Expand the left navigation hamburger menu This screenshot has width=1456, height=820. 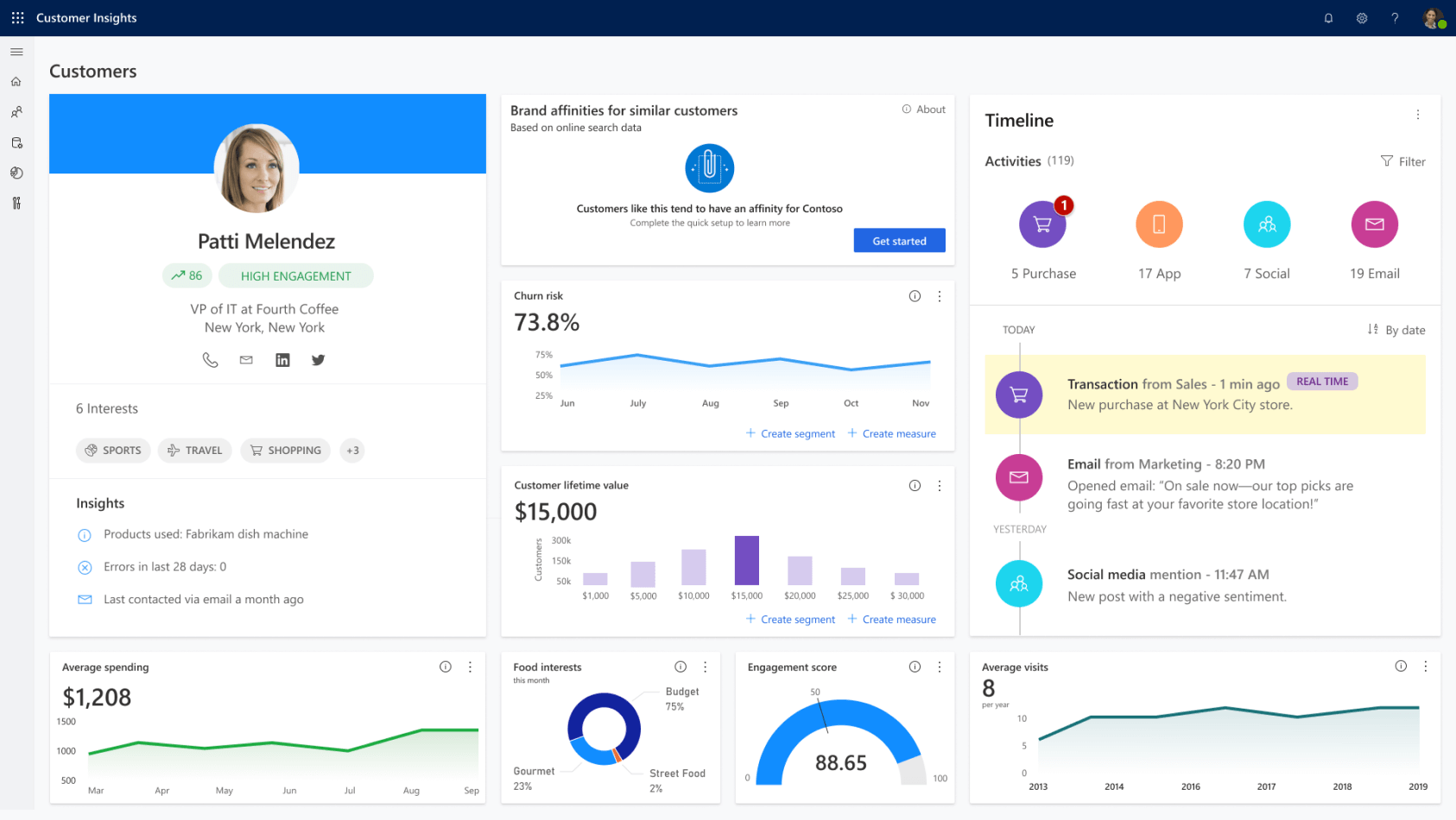(x=16, y=52)
